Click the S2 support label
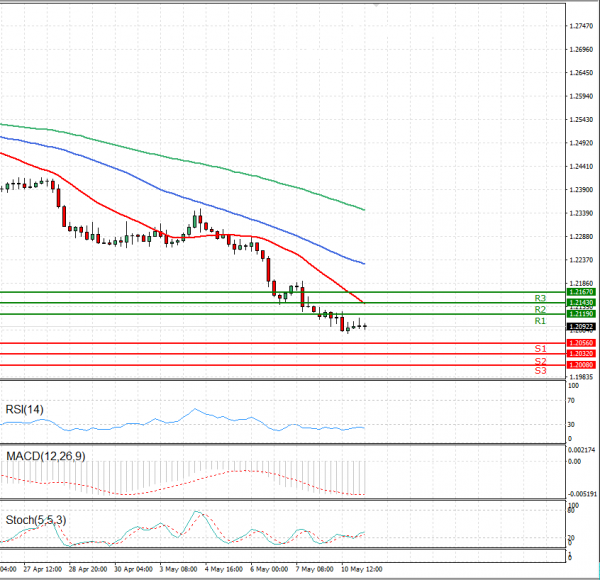Screen dimensions: 600x580 click(540, 361)
